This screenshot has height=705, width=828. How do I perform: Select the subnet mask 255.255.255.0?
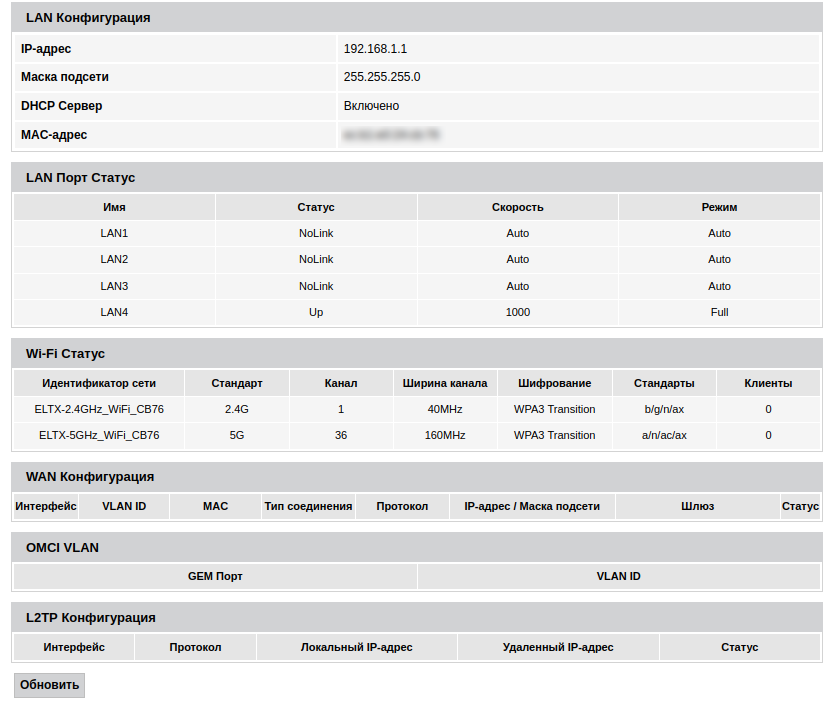point(382,77)
